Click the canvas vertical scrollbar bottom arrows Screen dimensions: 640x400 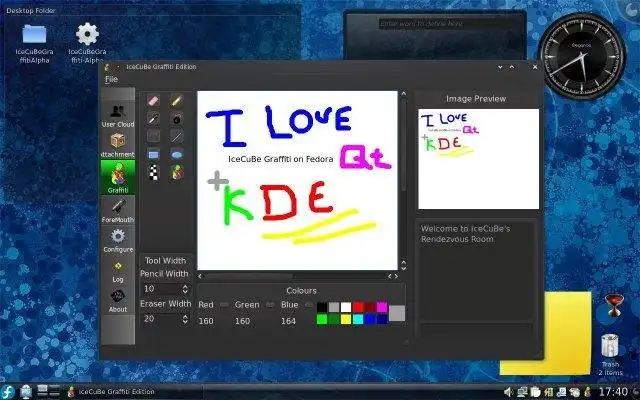[403, 266]
